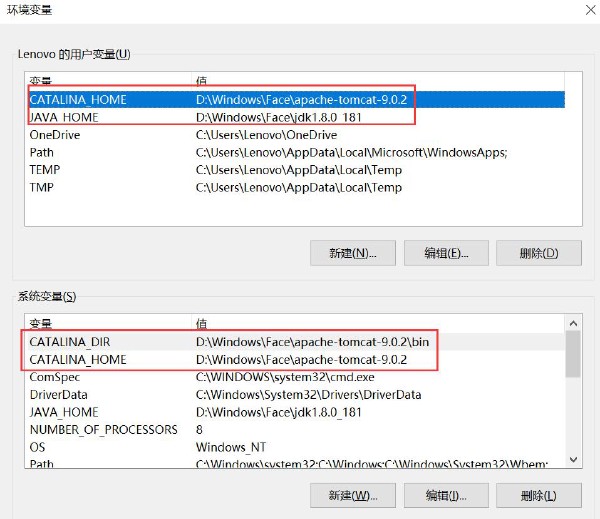
Task: Click 删除(D) button for user variables
Action: (539, 253)
